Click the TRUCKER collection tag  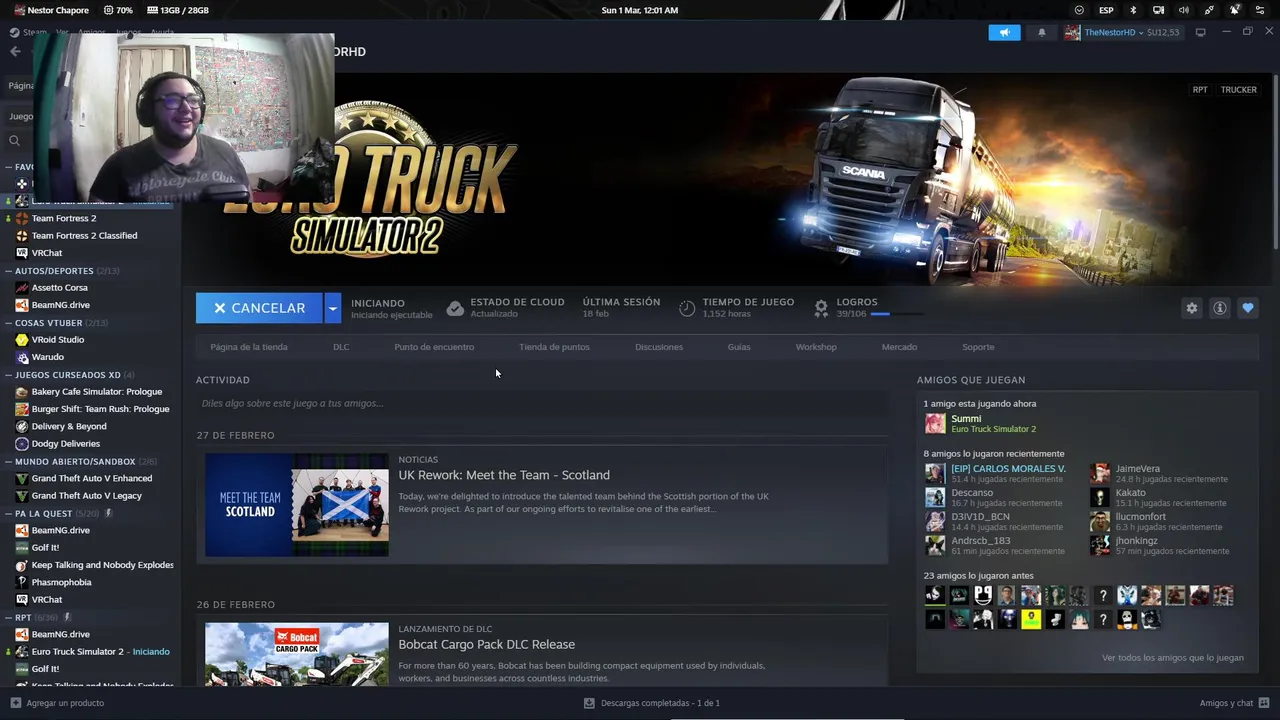tap(1238, 90)
